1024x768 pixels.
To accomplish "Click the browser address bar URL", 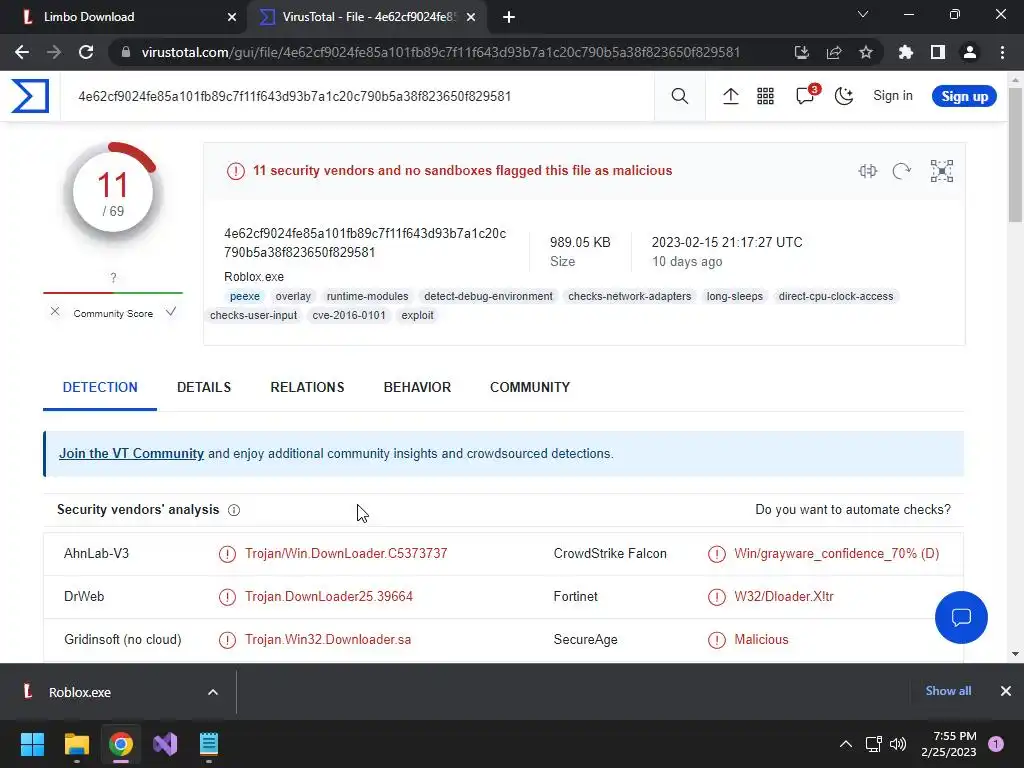I will (441, 52).
